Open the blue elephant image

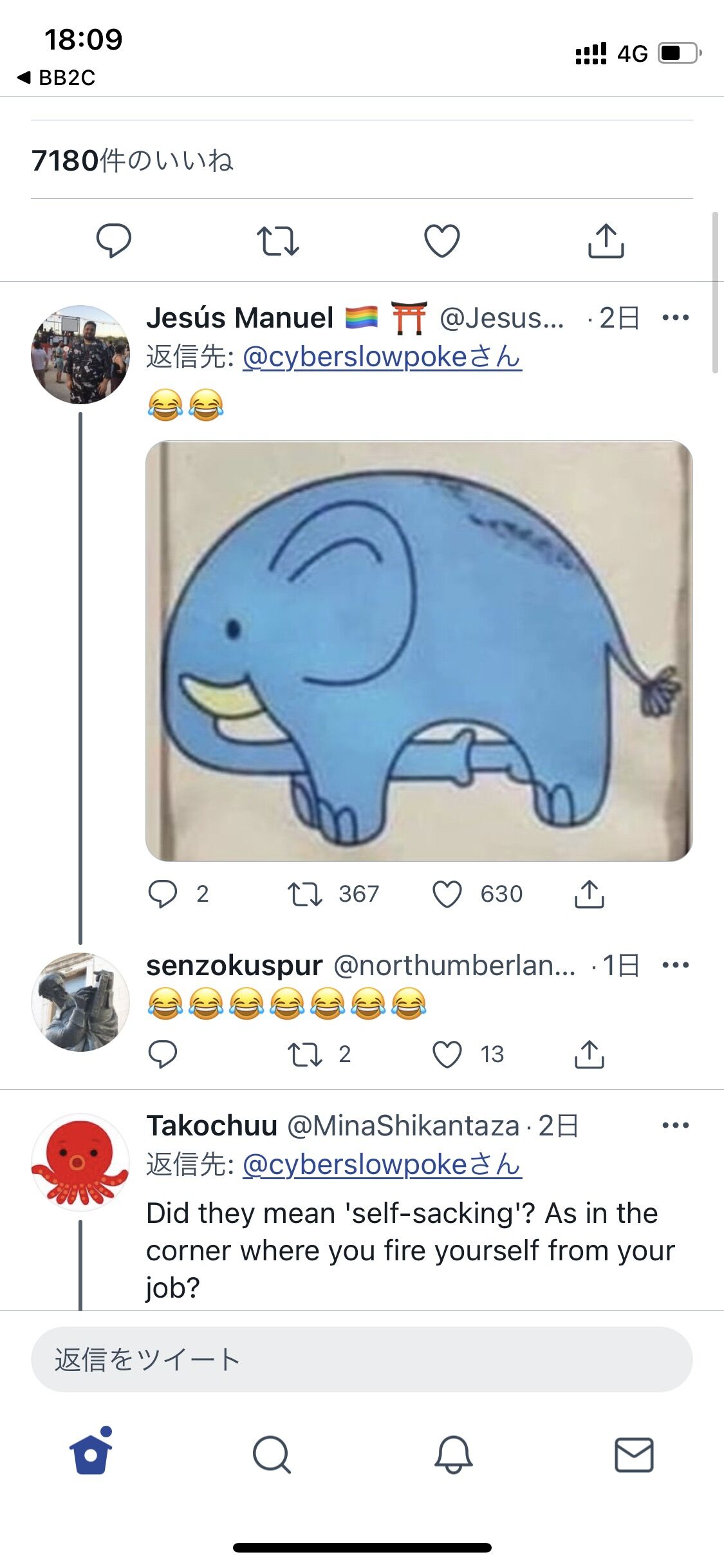pyautogui.click(x=419, y=650)
